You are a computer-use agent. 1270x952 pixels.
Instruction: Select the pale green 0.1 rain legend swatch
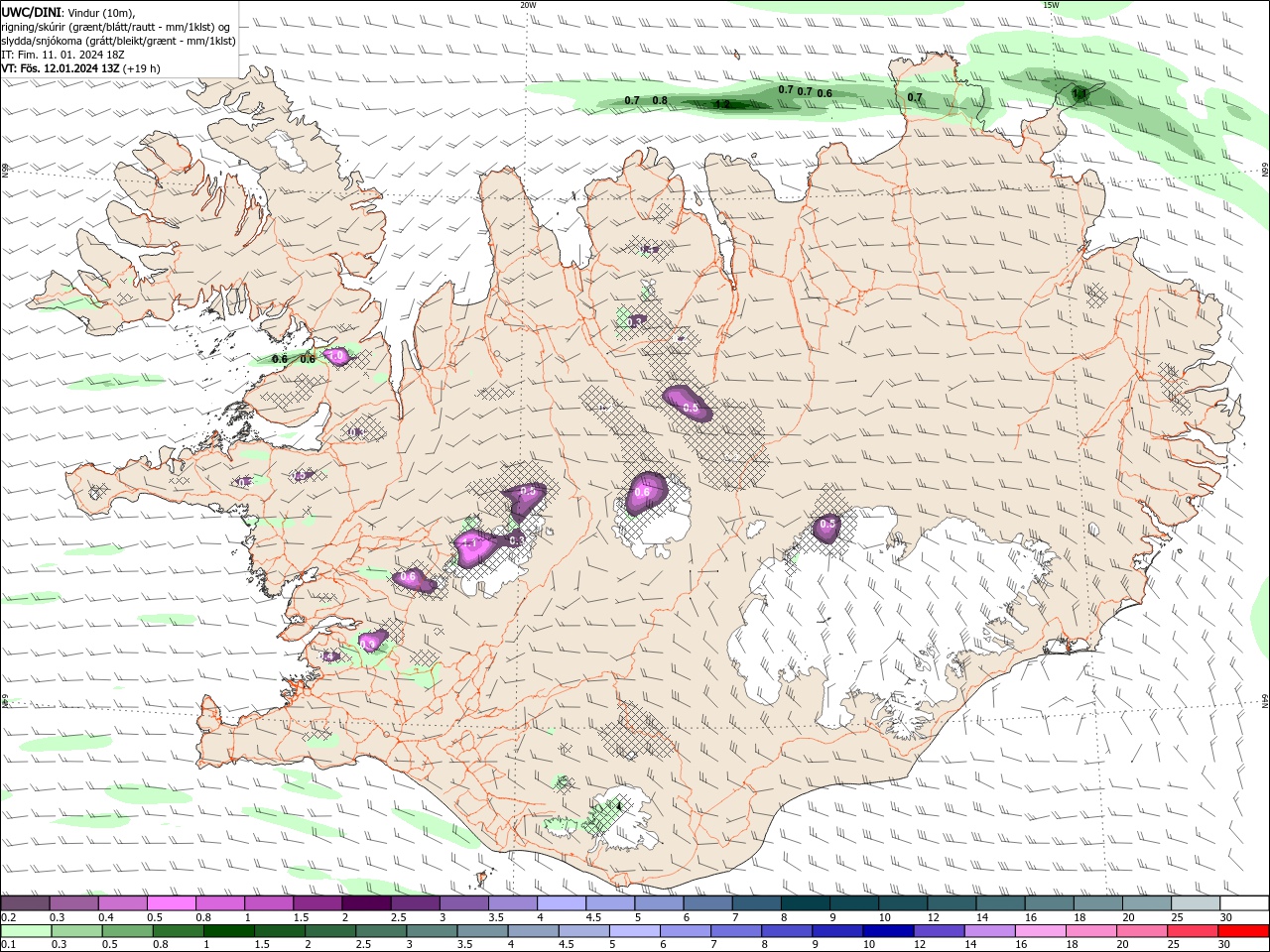coord(26,931)
